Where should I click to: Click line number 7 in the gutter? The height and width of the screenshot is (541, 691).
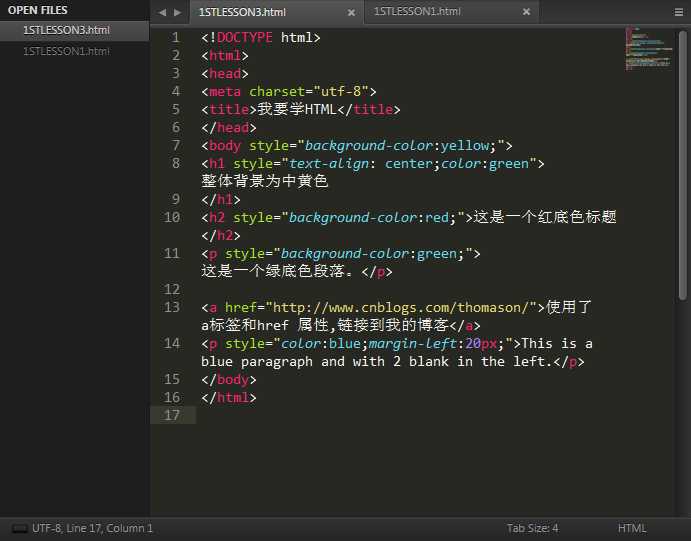(175, 145)
